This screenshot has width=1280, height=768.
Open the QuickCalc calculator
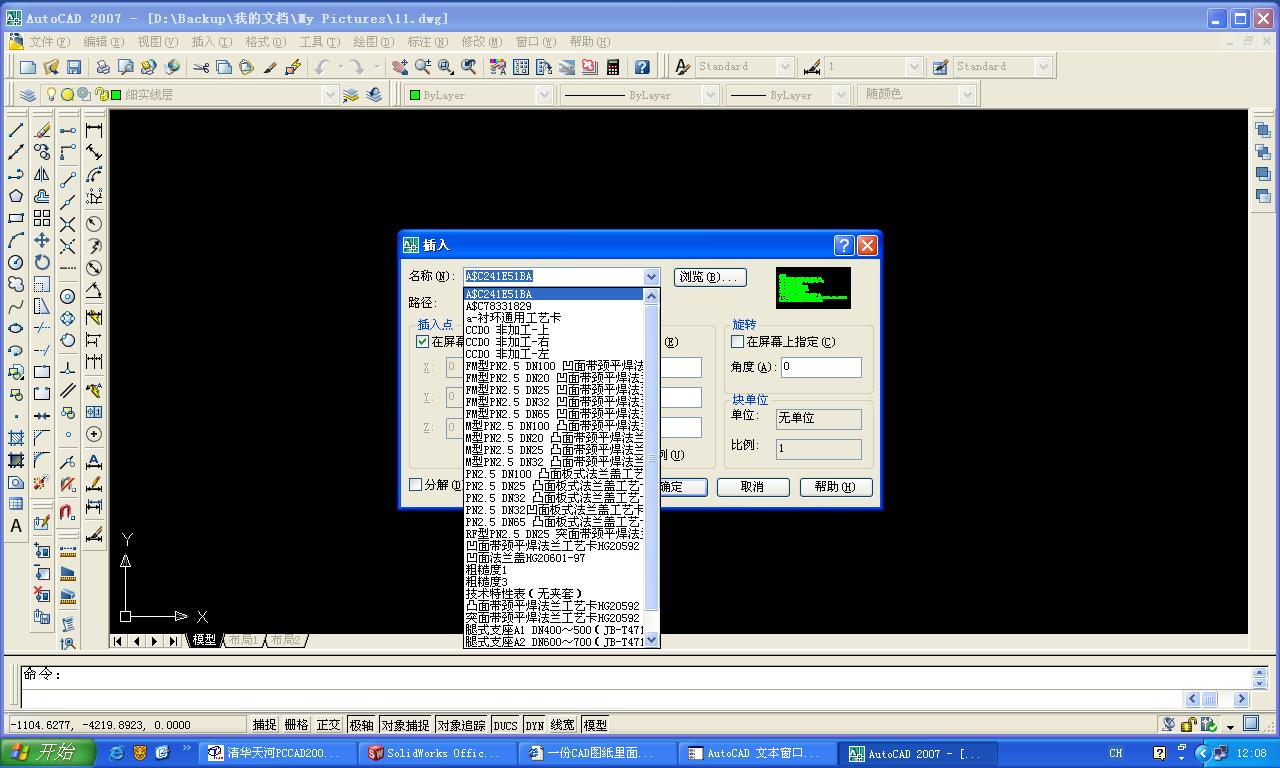[x=613, y=67]
